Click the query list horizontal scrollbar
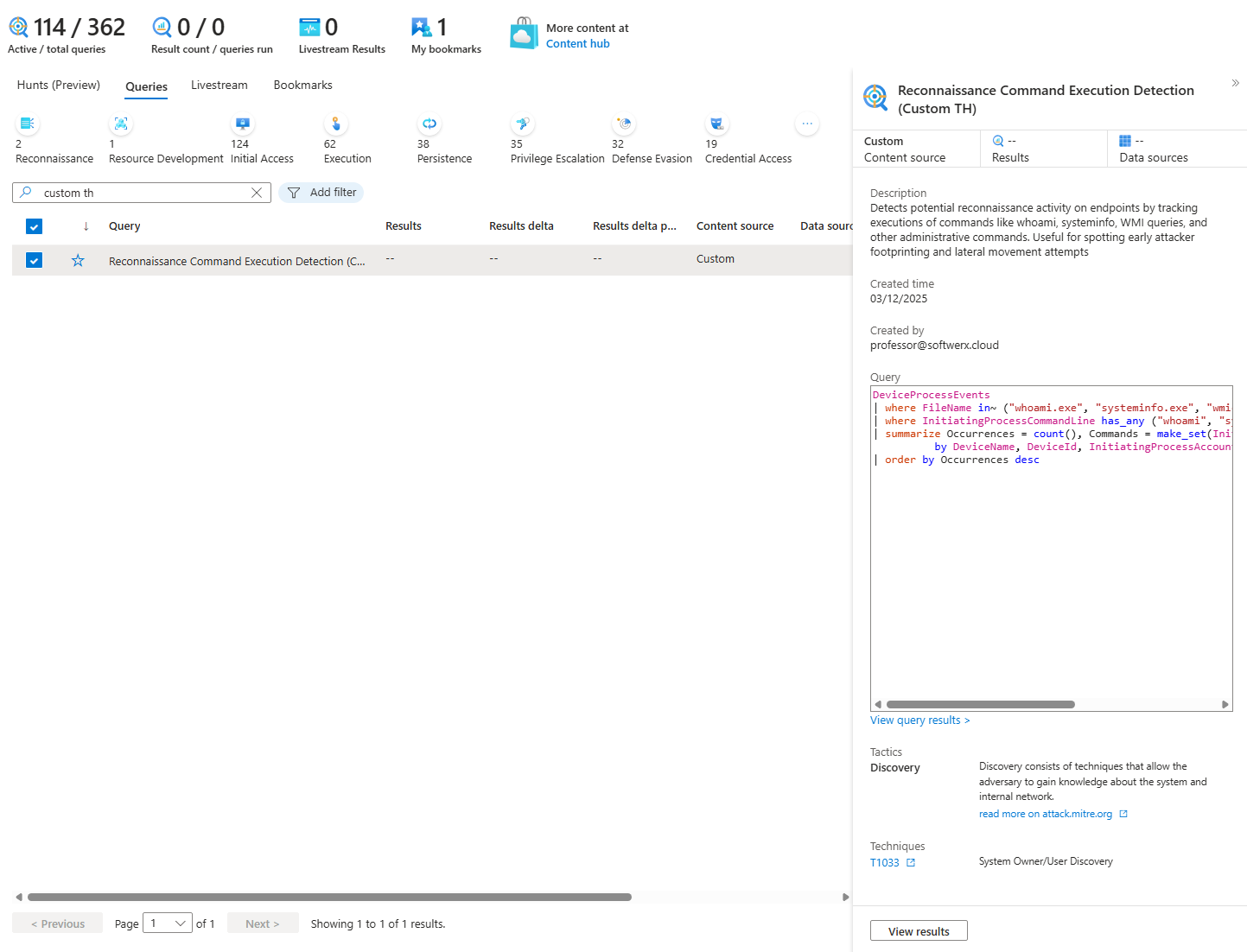This screenshot has height=952, width=1247. (x=329, y=897)
